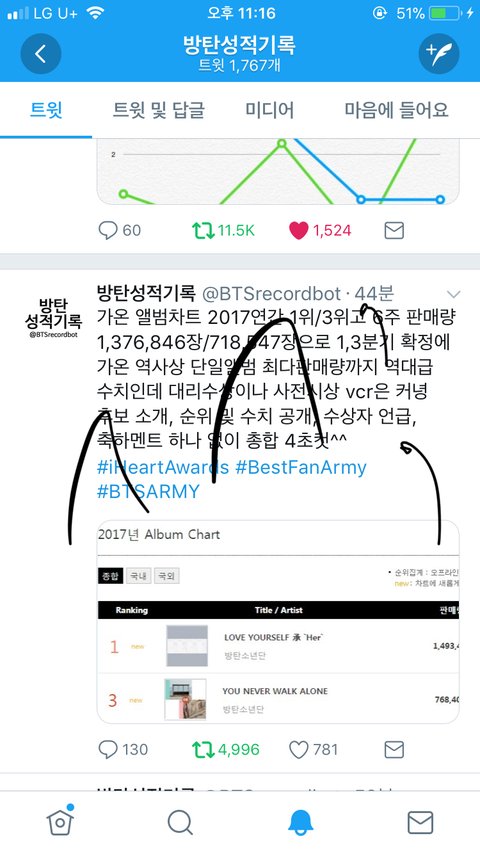This screenshot has width=480, height=854.
Task: Switch to the 미디어 tab
Action: [270, 110]
